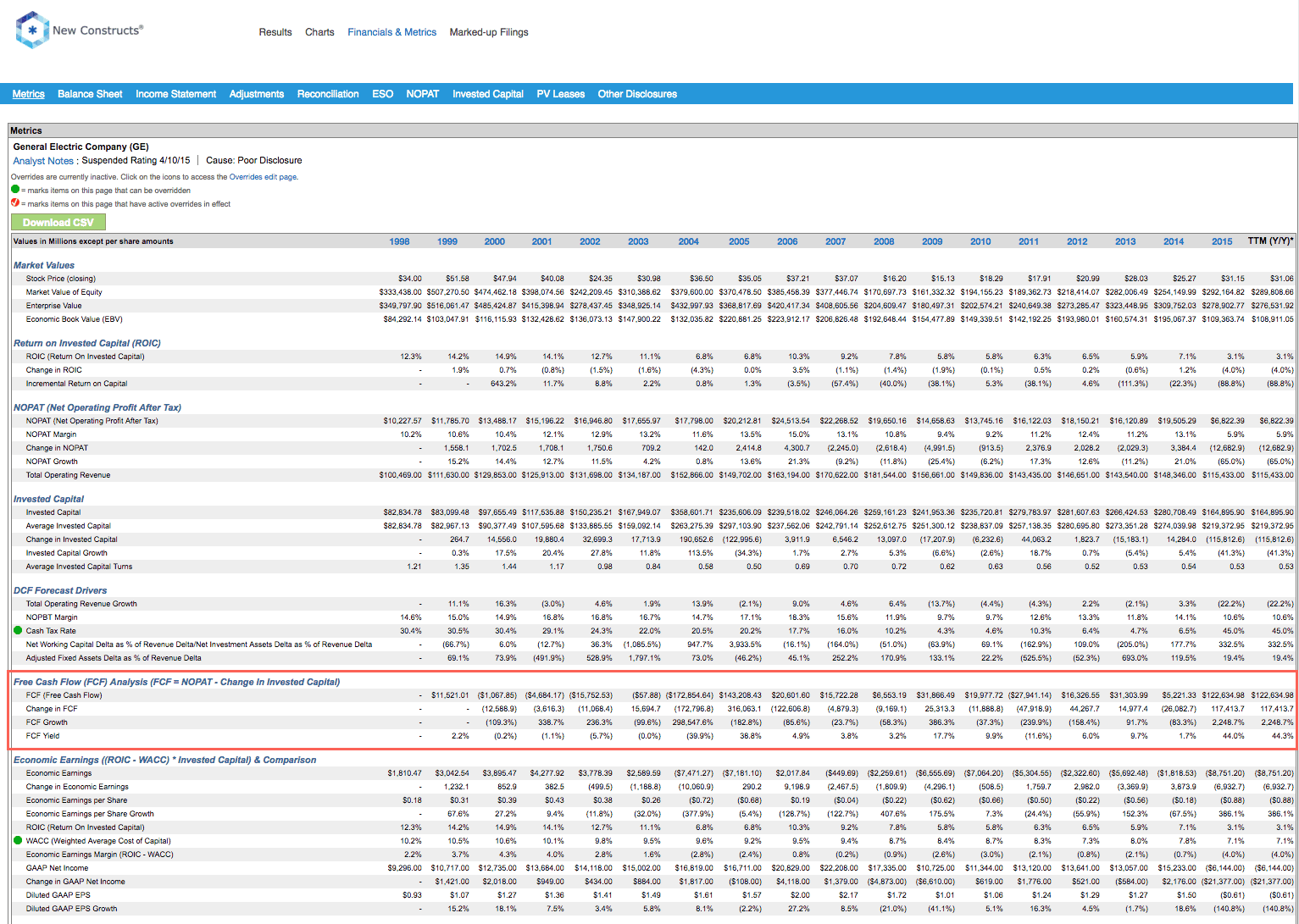Switch to the Adjustments tab
Viewport: 1299px width, 924px height.
click(257, 94)
